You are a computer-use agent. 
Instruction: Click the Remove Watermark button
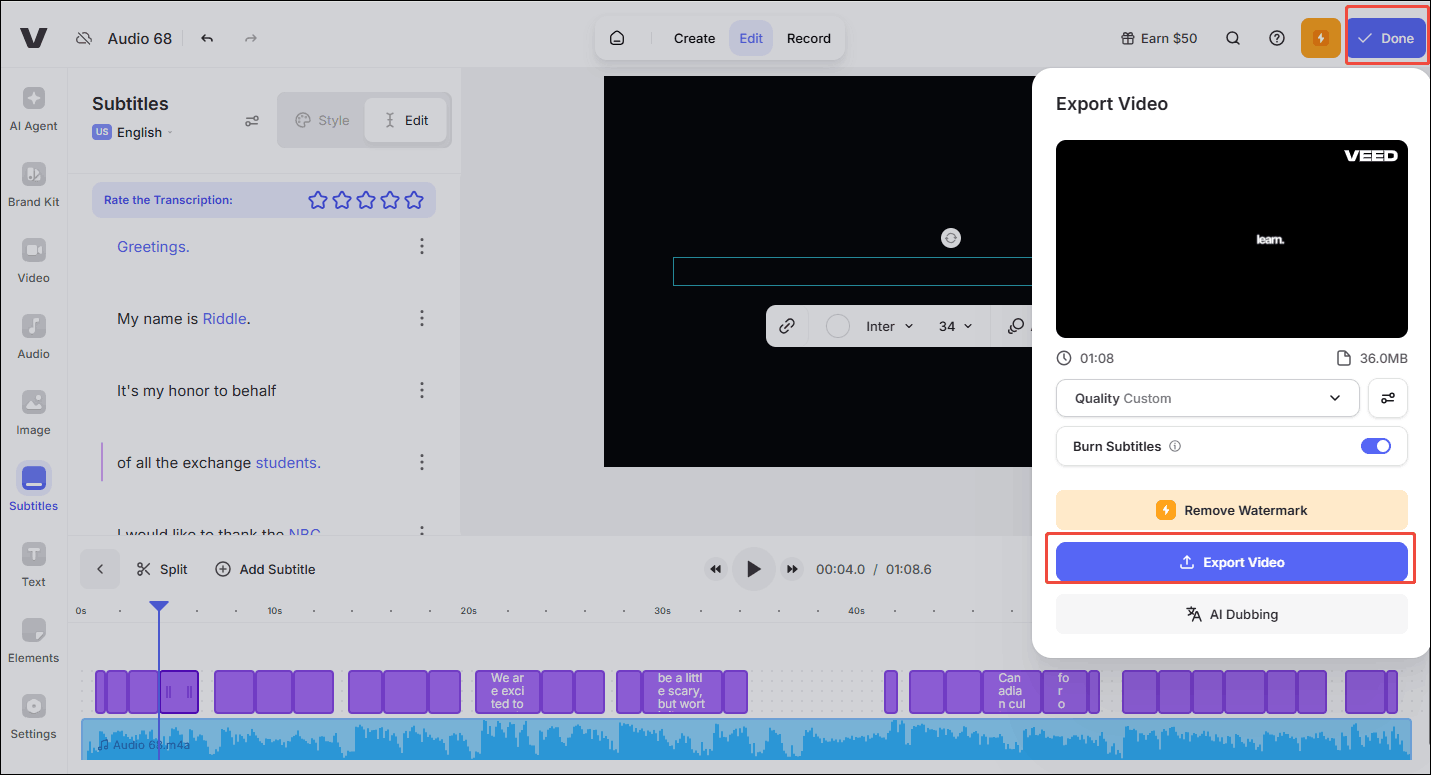click(x=1231, y=510)
